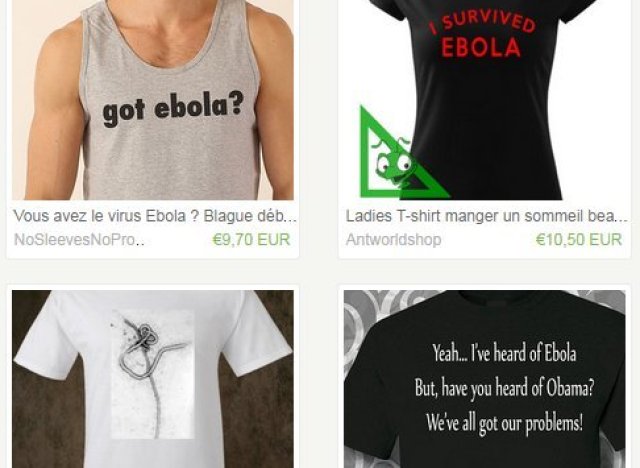Click the €10,50 EUR price
Screen dimensions: 640x468
[579, 240]
